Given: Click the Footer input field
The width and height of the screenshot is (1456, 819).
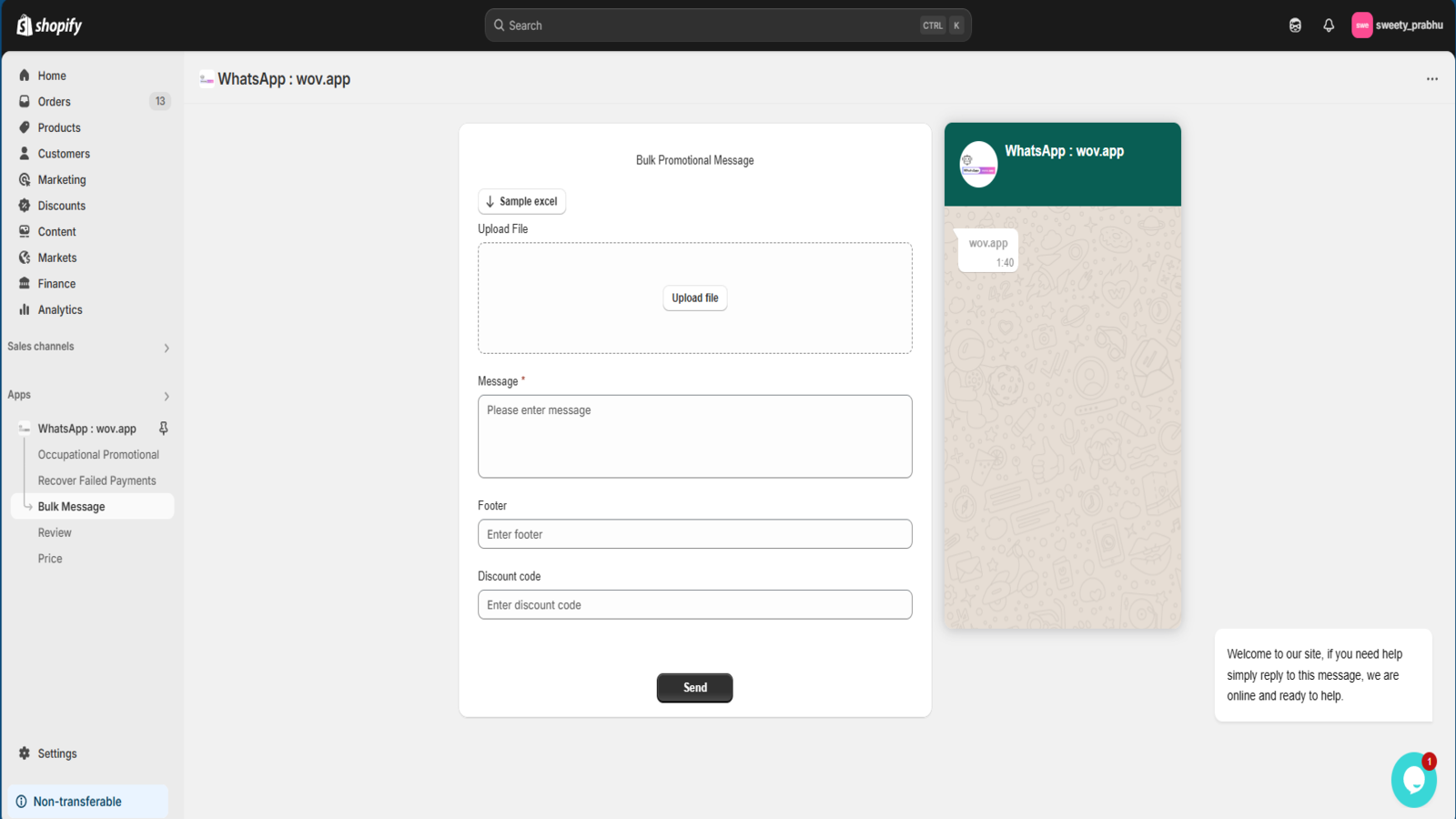Looking at the screenshot, I should (695, 534).
